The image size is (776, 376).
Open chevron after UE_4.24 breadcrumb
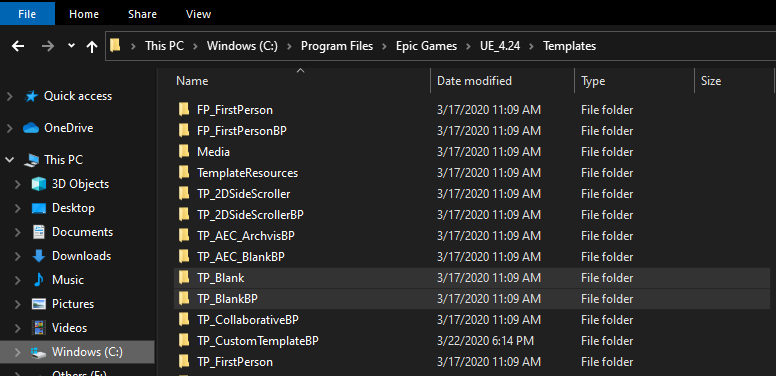coord(532,47)
